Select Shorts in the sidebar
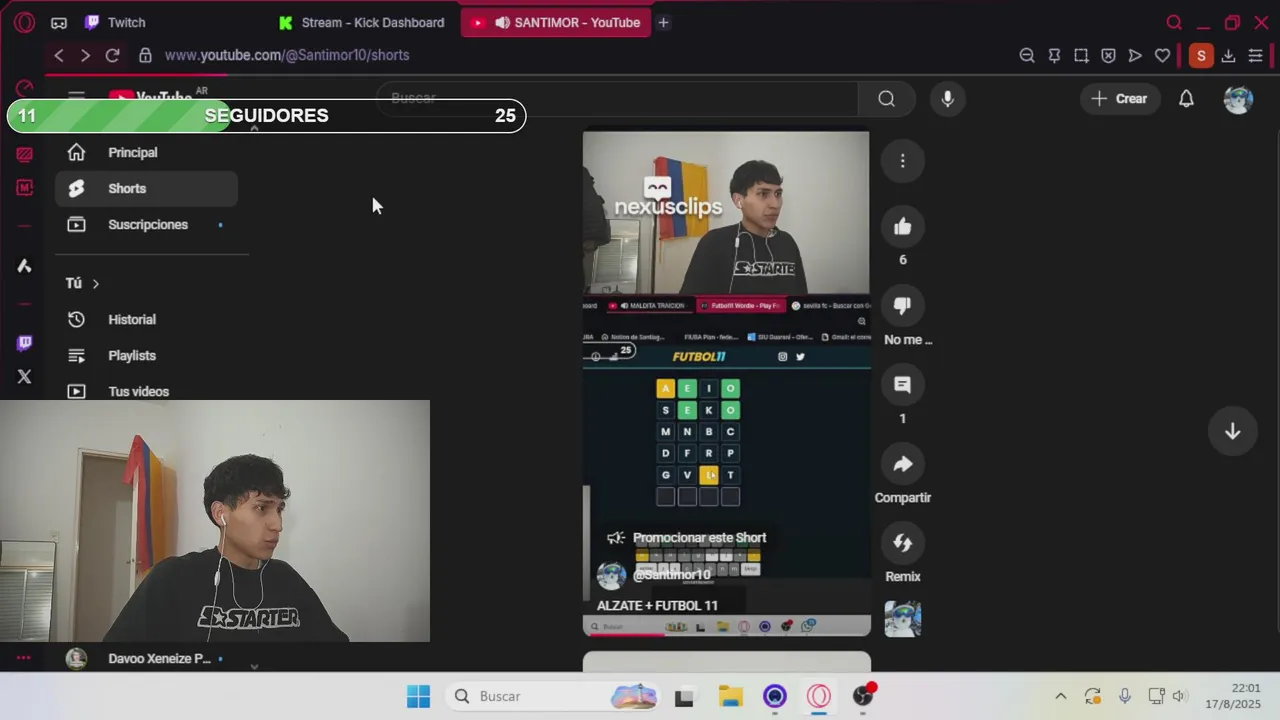The width and height of the screenshot is (1280, 720). pos(146,188)
